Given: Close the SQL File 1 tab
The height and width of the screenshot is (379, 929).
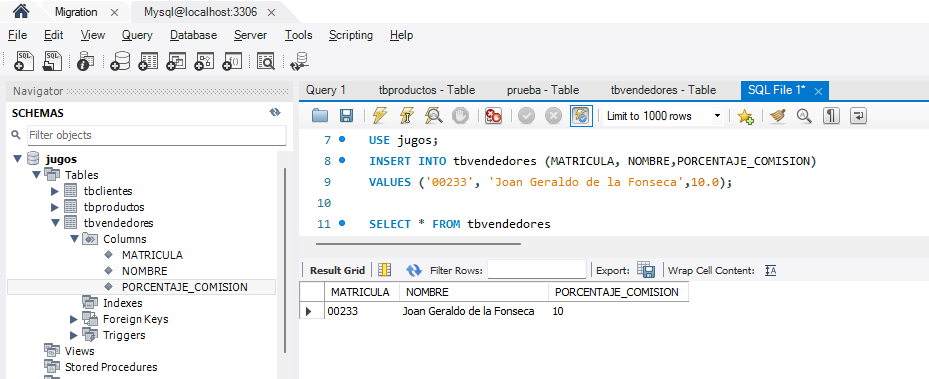Looking at the screenshot, I should coord(818,91).
